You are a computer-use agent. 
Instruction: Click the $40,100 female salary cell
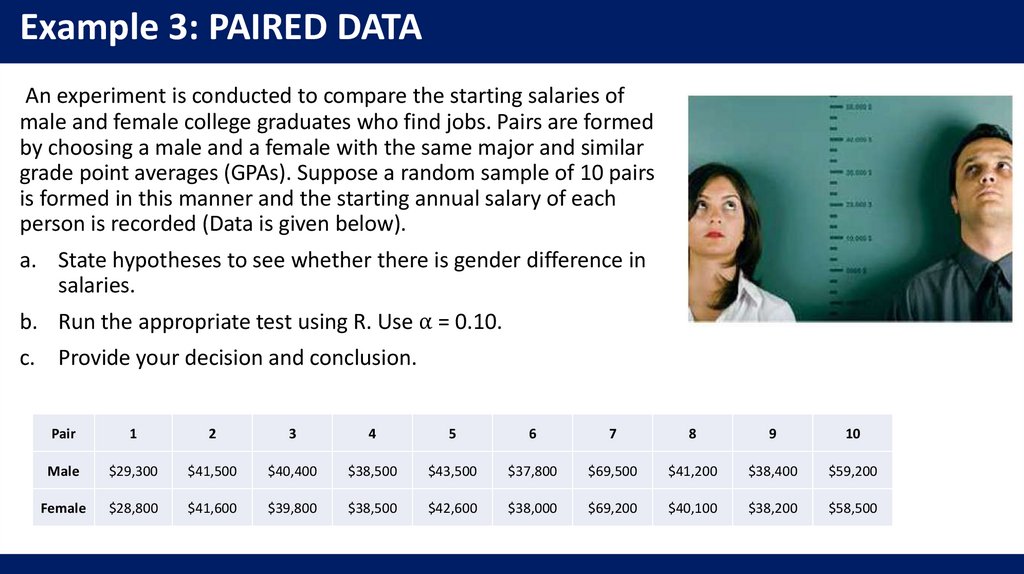692,508
